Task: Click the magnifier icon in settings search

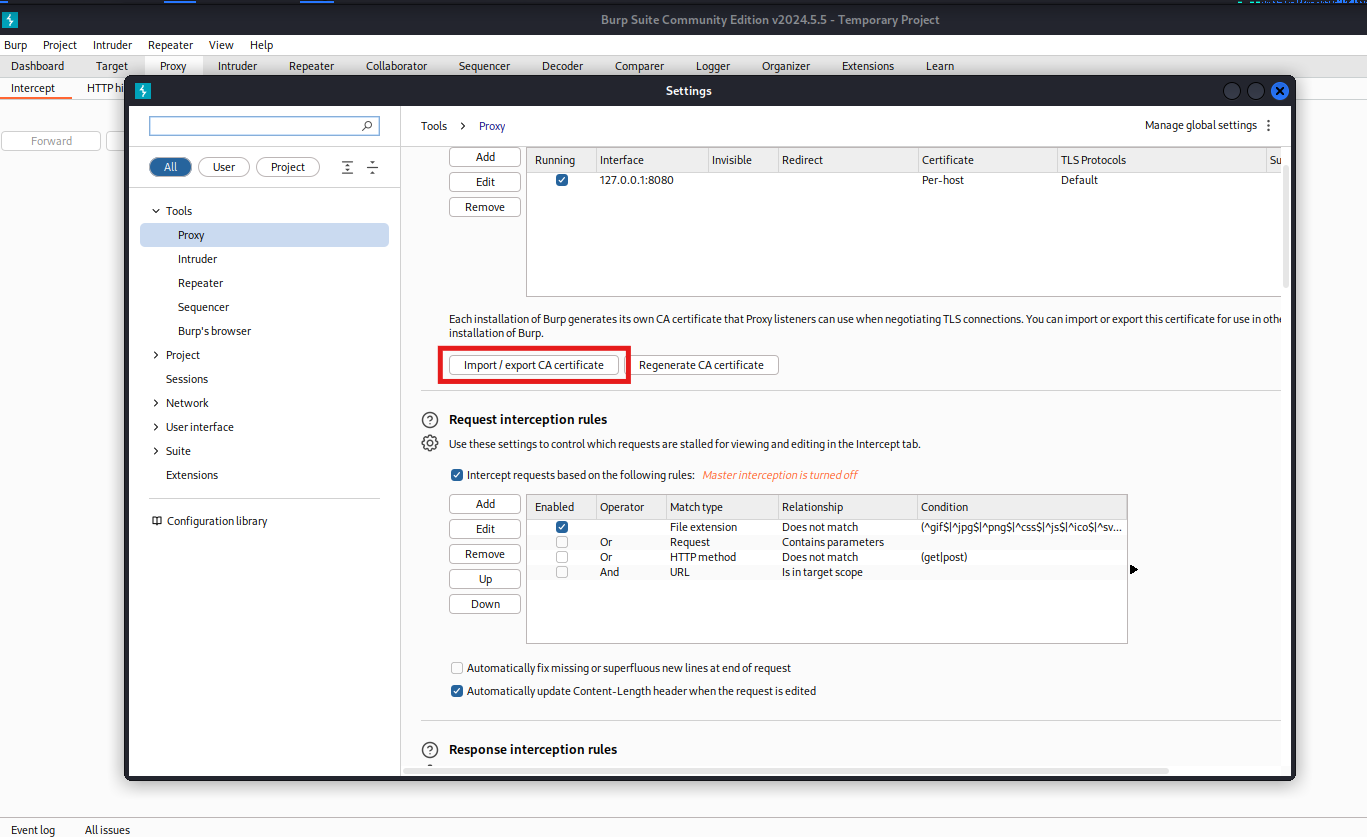Action: 367,126
